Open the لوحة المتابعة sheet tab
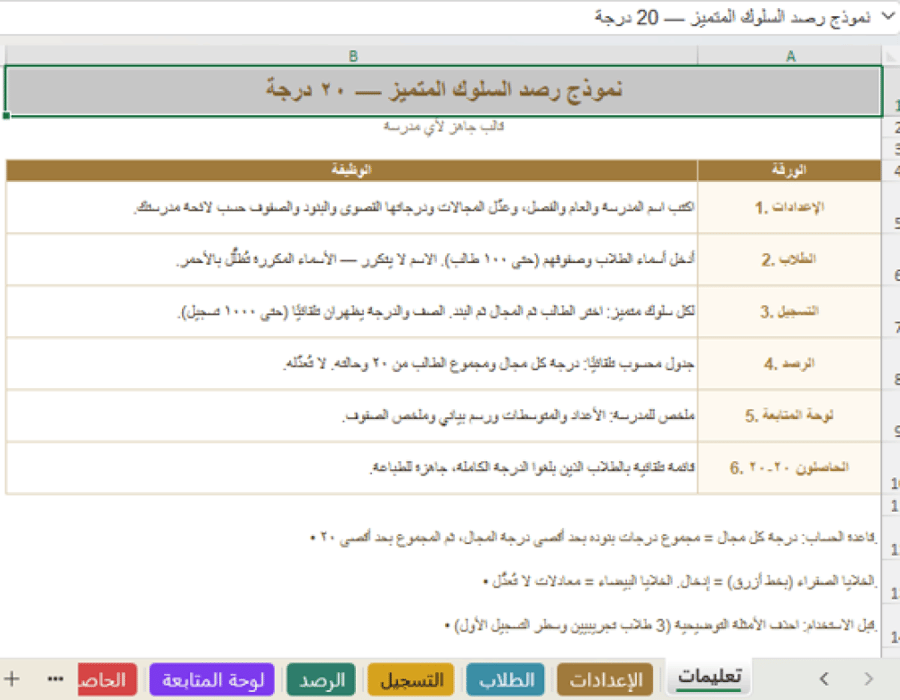The height and width of the screenshot is (700, 900). tap(212, 680)
